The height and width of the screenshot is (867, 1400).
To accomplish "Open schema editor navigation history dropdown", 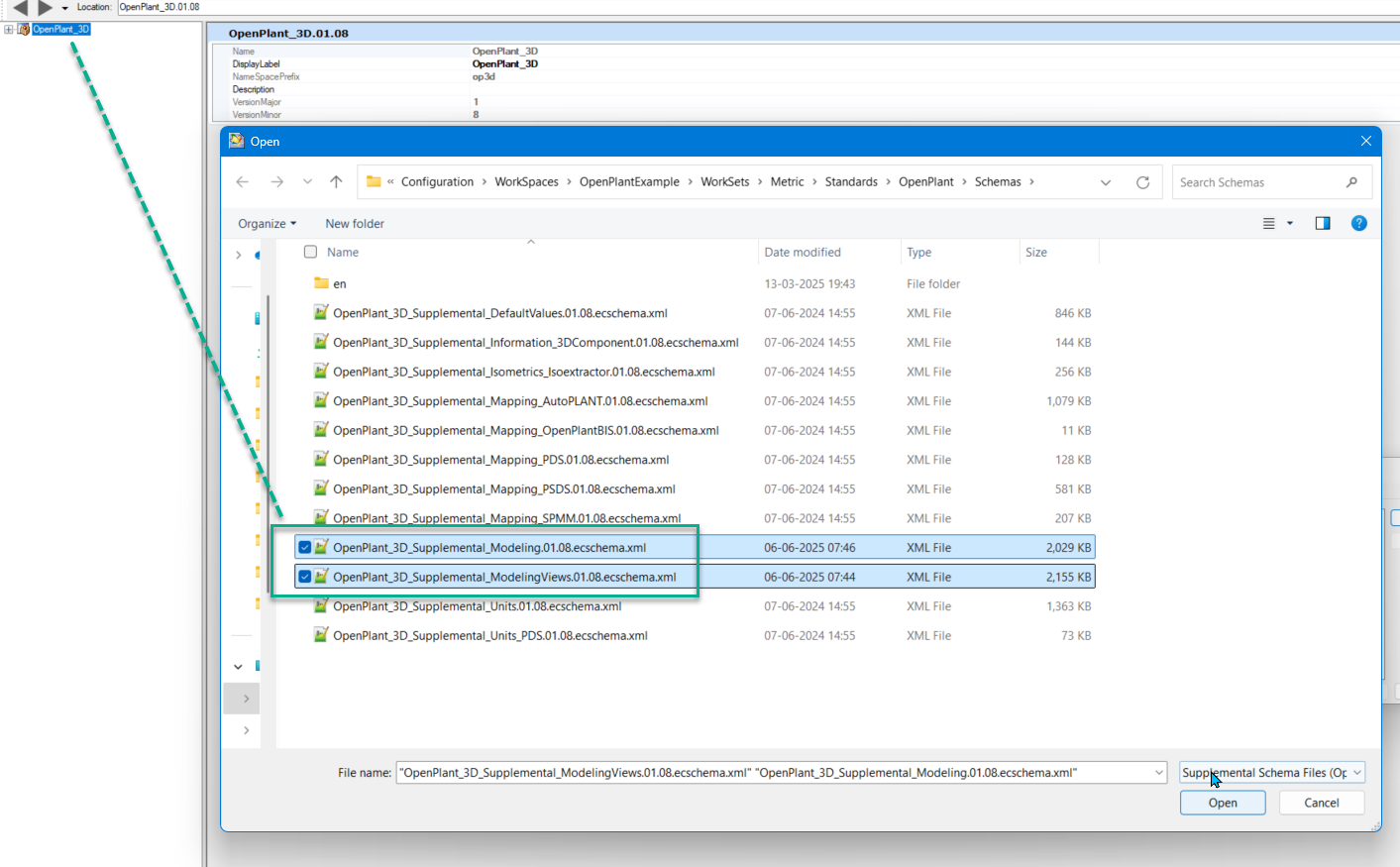I will click(x=65, y=8).
